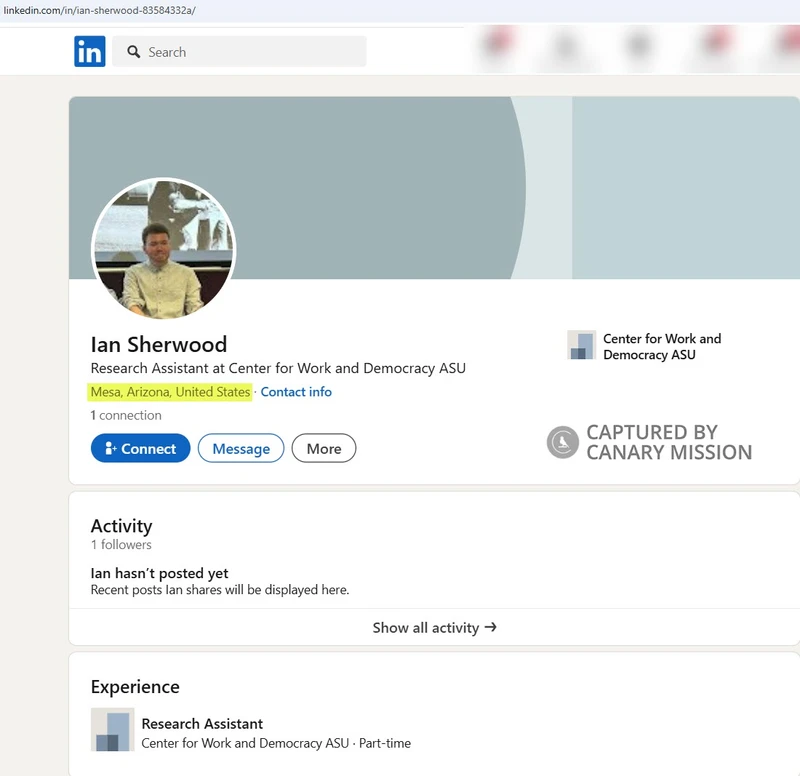800x776 pixels.
Task: Click the company logo in Experience section
Action: [x=112, y=730]
